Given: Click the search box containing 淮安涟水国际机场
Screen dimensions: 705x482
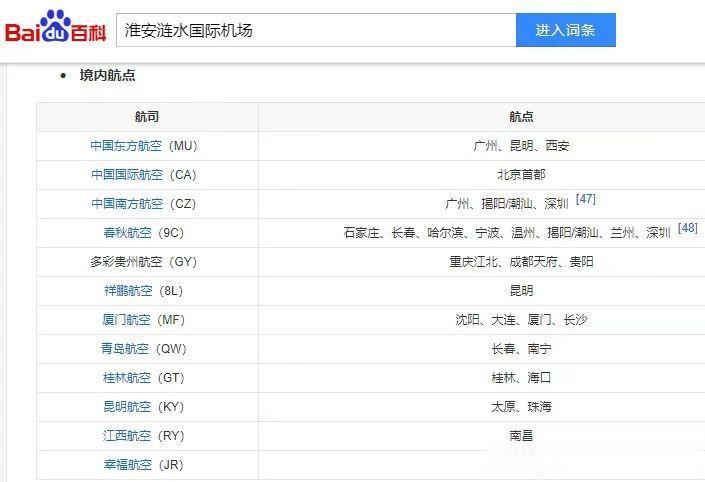Looking at the screenshot, I should click(x=316, y=30).
